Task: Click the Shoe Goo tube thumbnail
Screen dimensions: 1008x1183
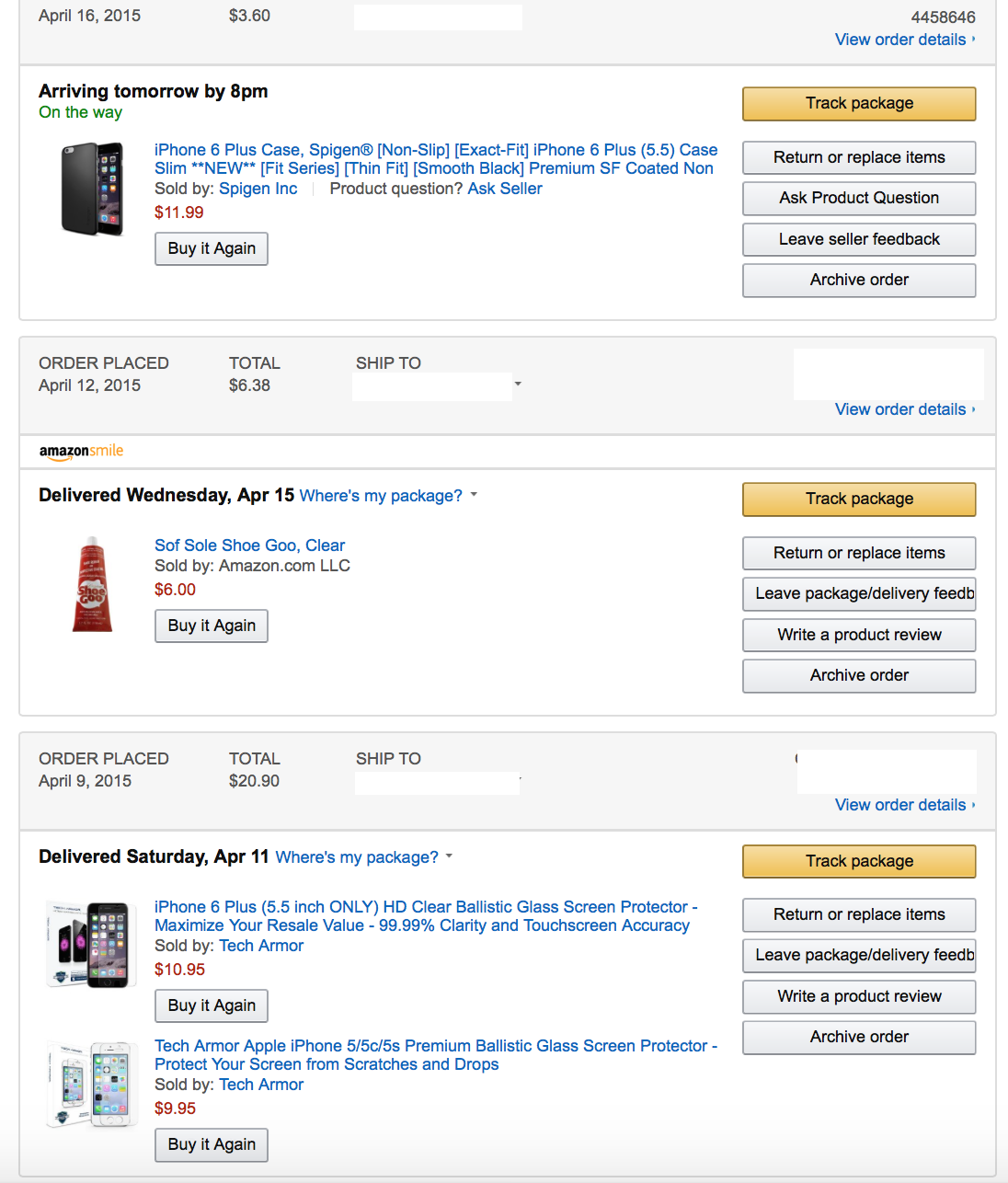Action: click(x=92, y=584)
